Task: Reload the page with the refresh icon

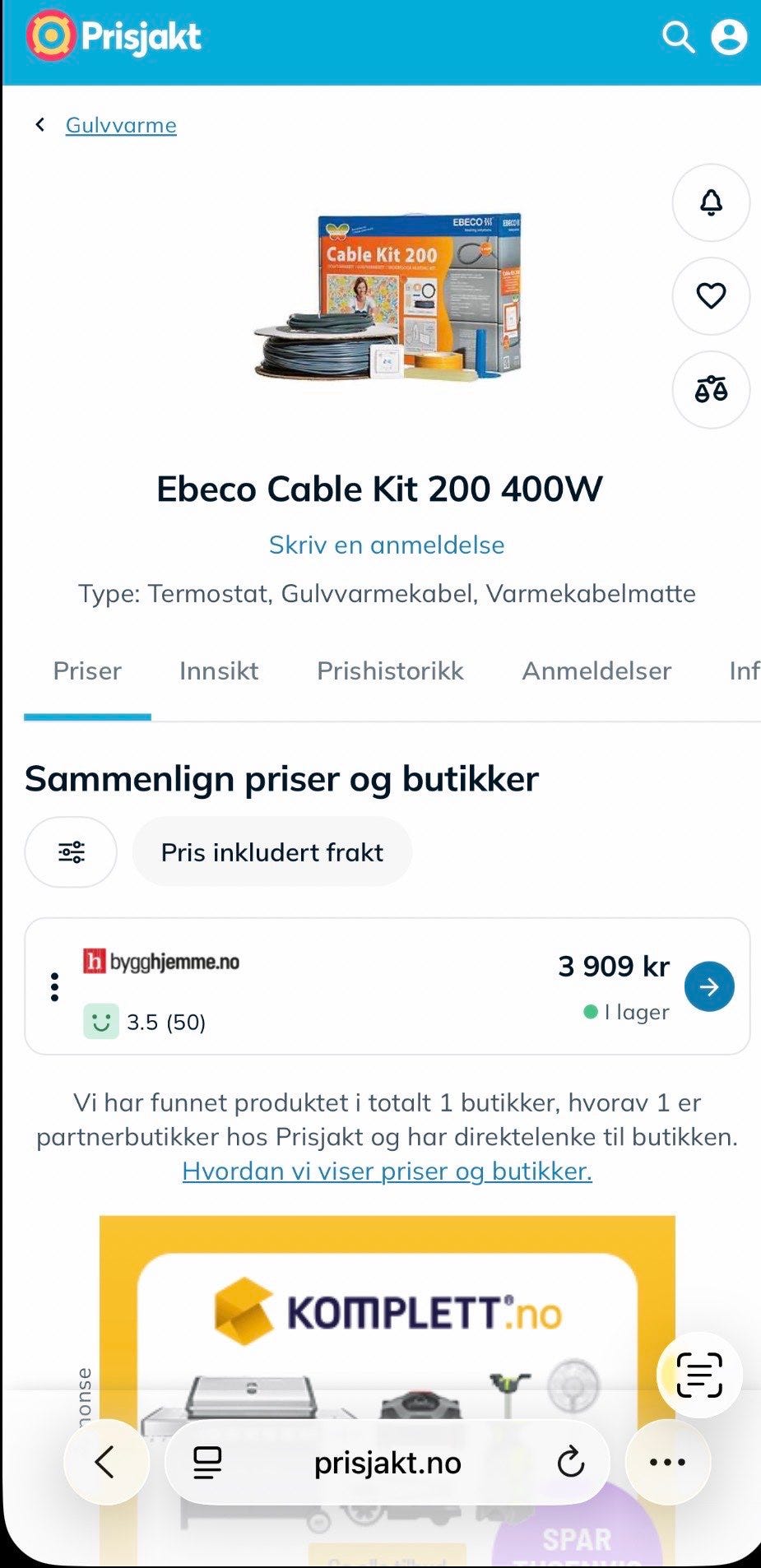Action: coord(570,1463)
